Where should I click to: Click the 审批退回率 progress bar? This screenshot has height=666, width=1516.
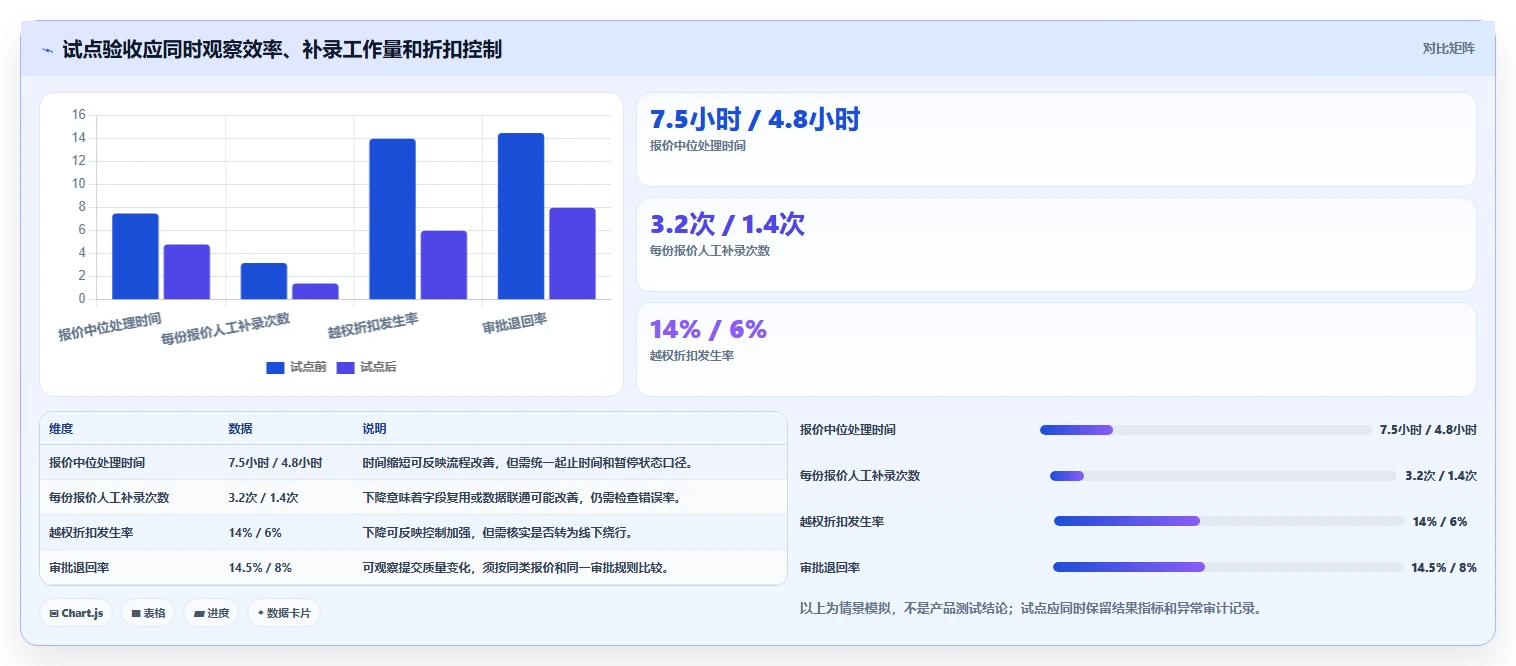[x=1228, y=567]
